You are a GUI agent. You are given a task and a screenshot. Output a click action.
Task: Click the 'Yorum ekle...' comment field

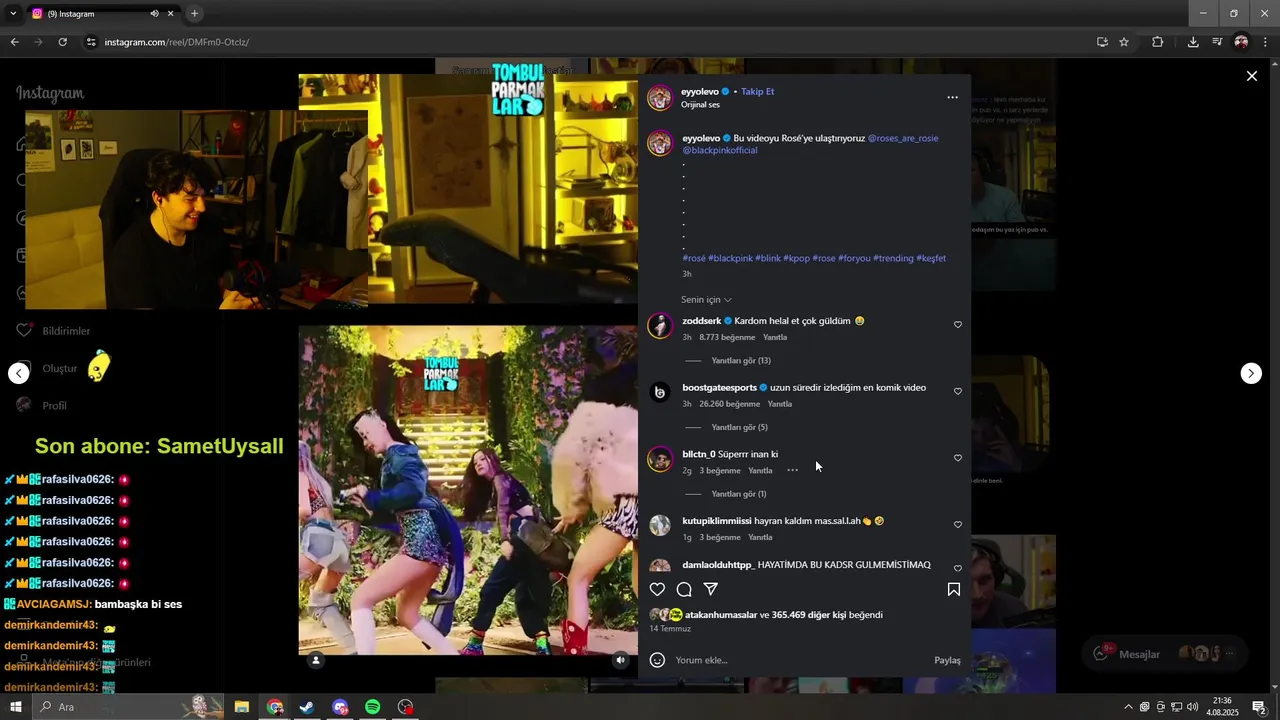tap(800, 660)
